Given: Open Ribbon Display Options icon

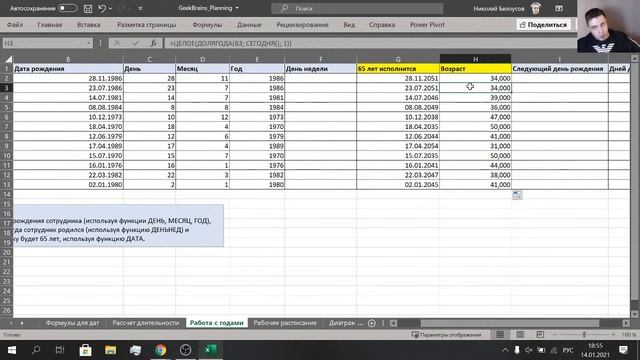Looking at the screenshot, I should [559, 8].
